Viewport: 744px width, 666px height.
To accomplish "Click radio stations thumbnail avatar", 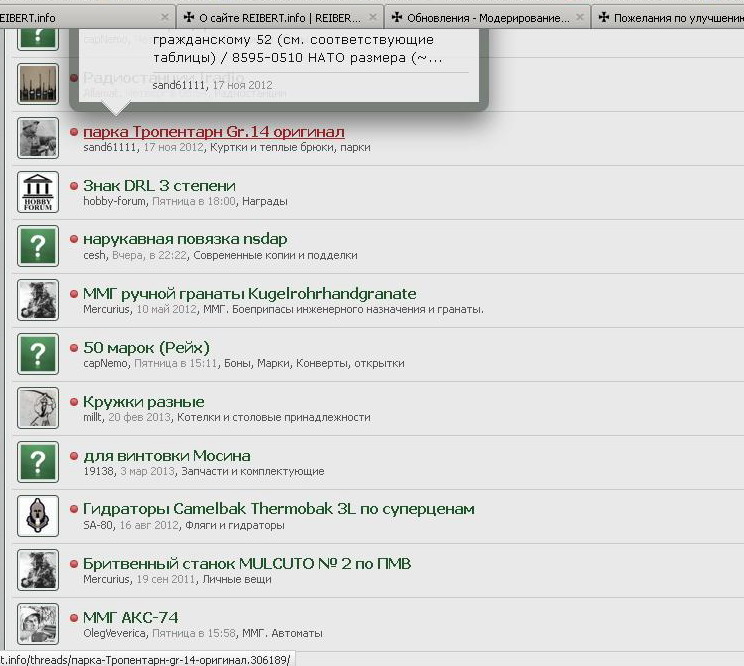I will coord(38,84).
